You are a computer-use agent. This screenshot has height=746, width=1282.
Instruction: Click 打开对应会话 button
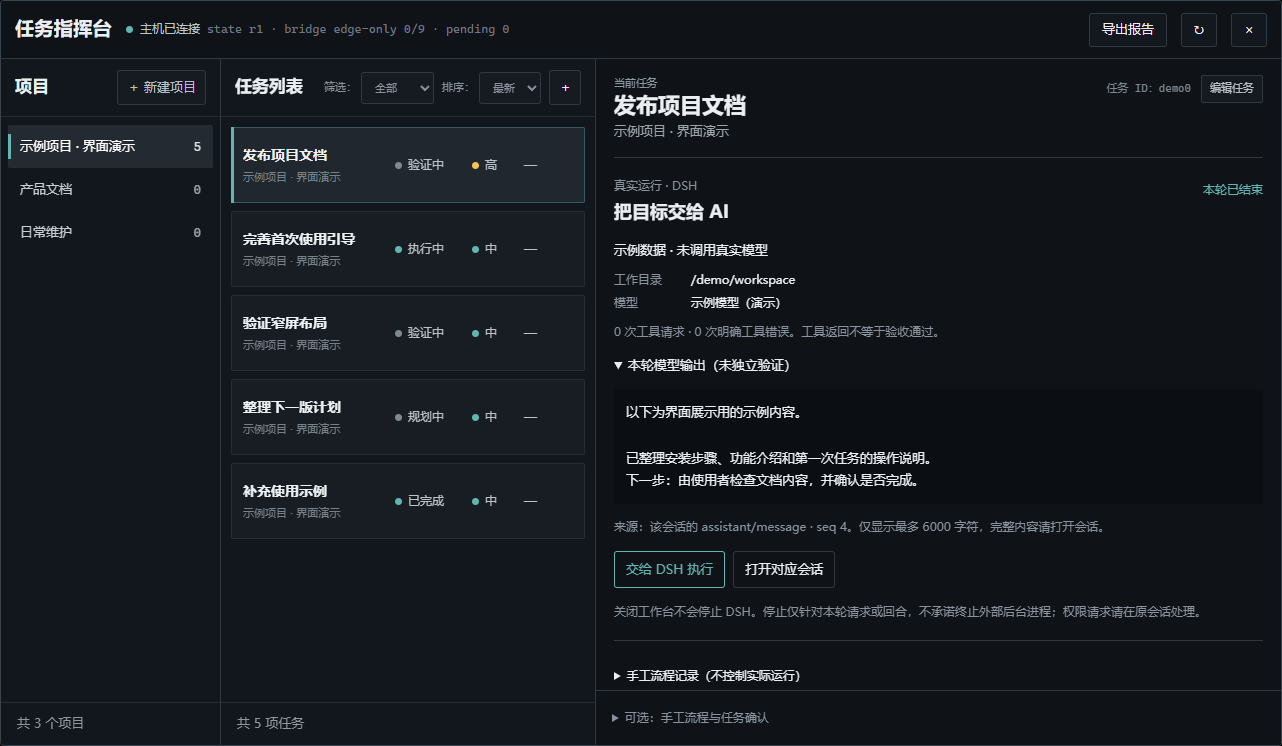(x=784, y=569)
